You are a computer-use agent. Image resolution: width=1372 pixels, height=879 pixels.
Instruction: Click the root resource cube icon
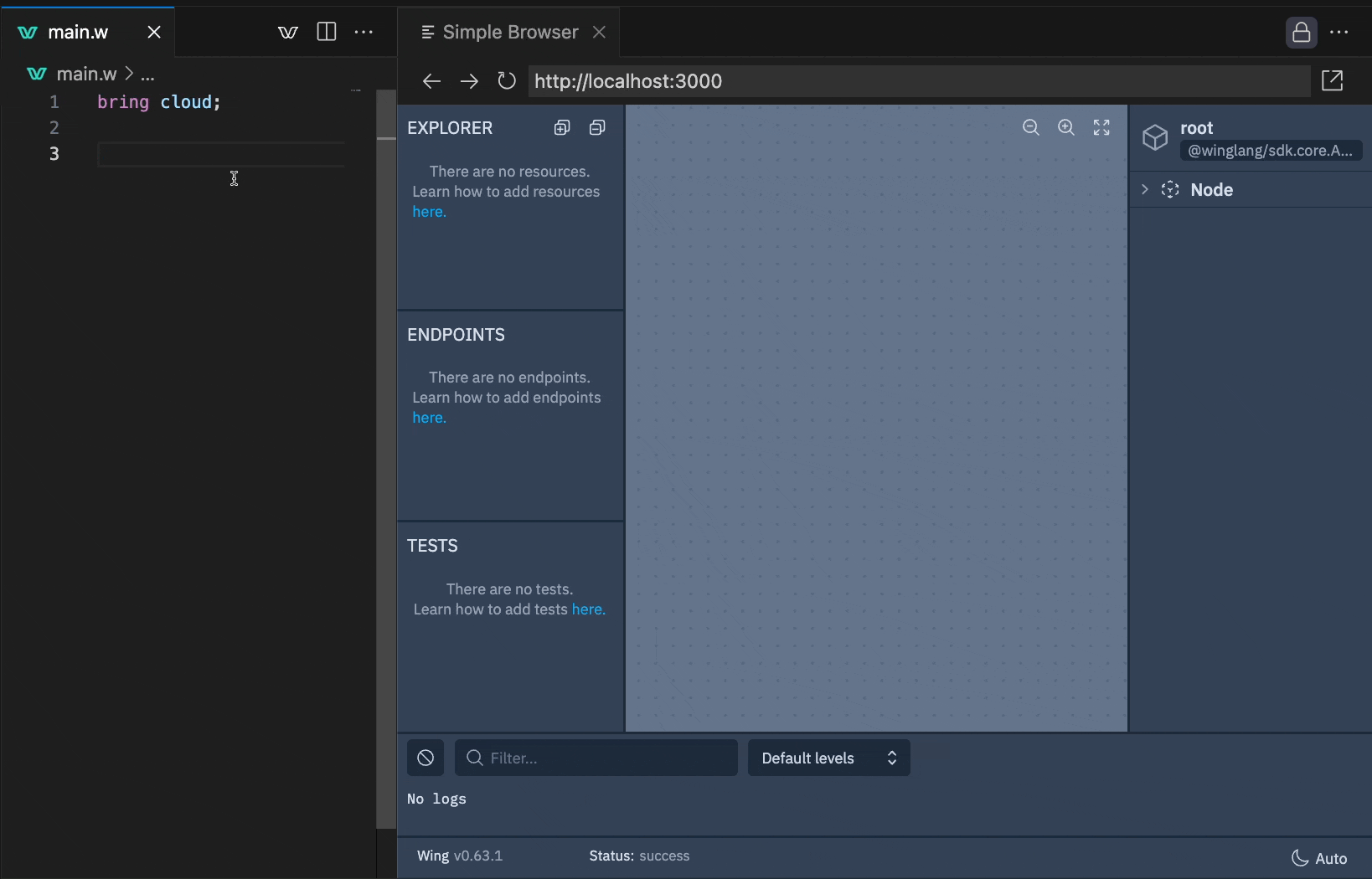[x=1156, y=137]
